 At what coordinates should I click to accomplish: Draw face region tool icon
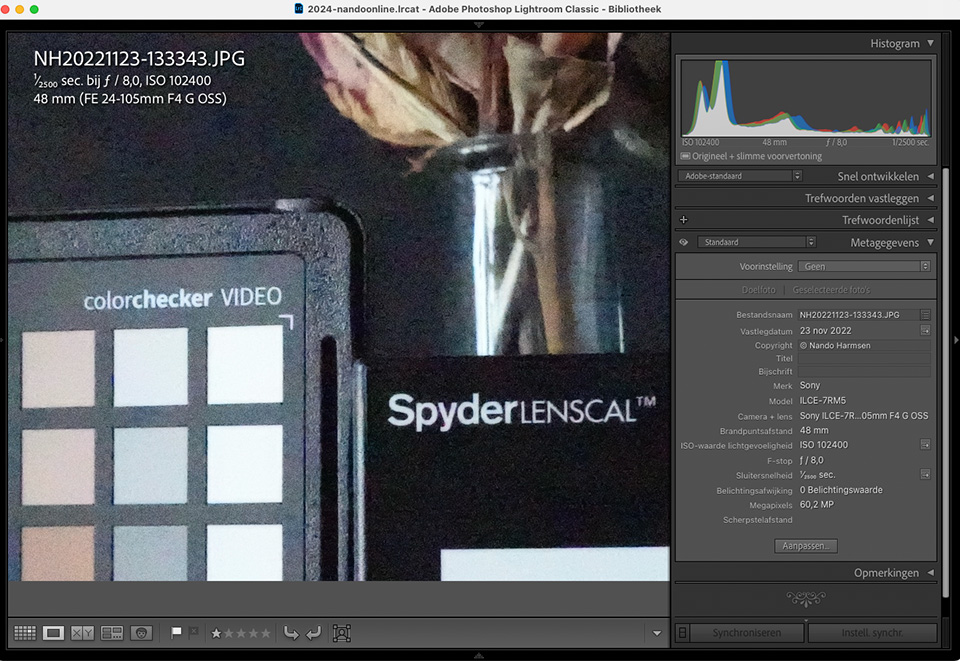[342, 633]
